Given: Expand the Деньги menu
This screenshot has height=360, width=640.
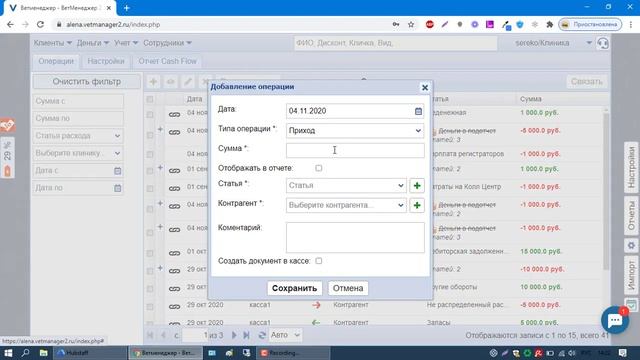Looking at the screenshot, I should (x=93, y=43).
